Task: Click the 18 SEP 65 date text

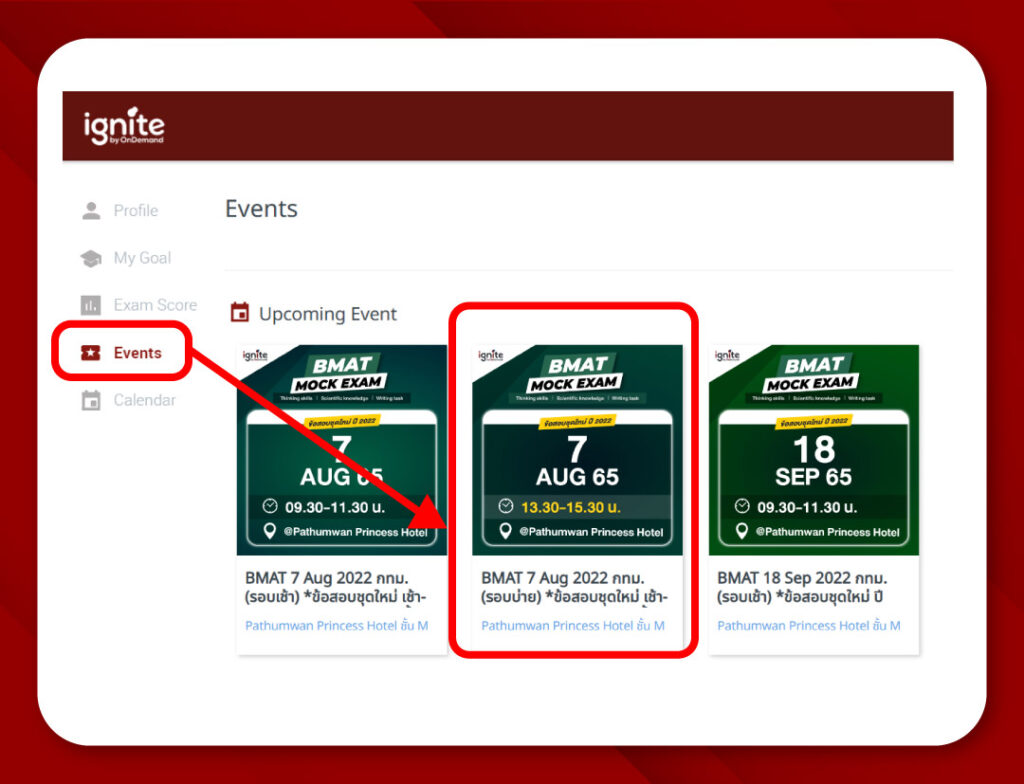Action: pyautogui.click(x=814, y=462)
